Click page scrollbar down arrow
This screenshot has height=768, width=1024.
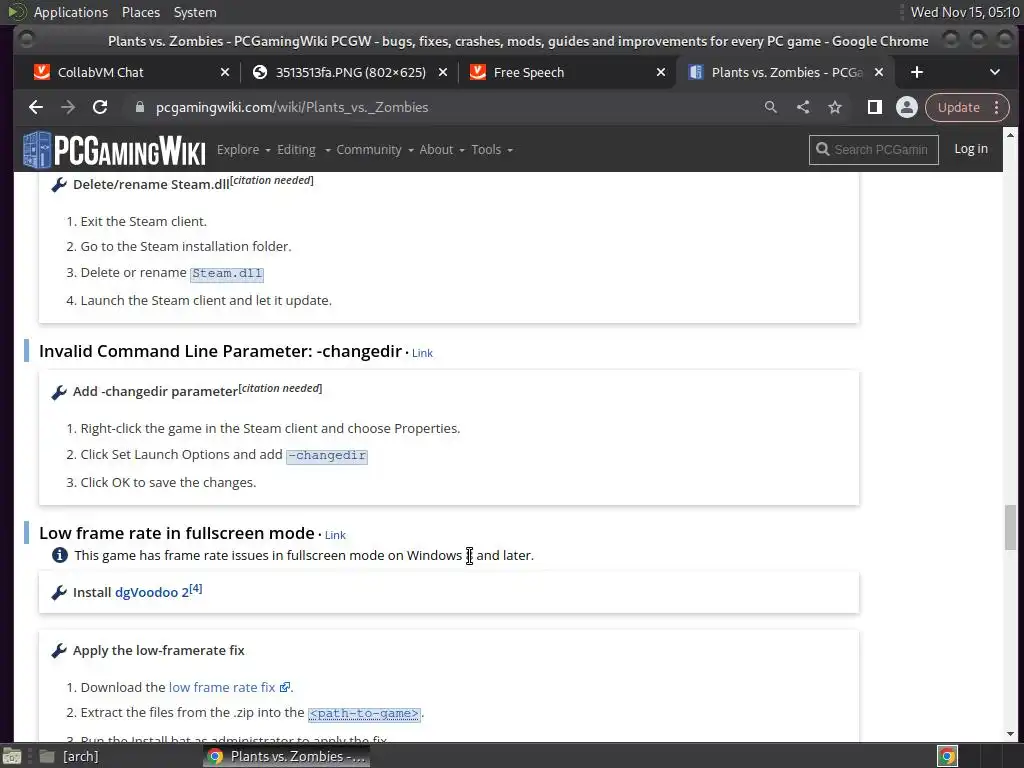click(x=1010, y=734)
